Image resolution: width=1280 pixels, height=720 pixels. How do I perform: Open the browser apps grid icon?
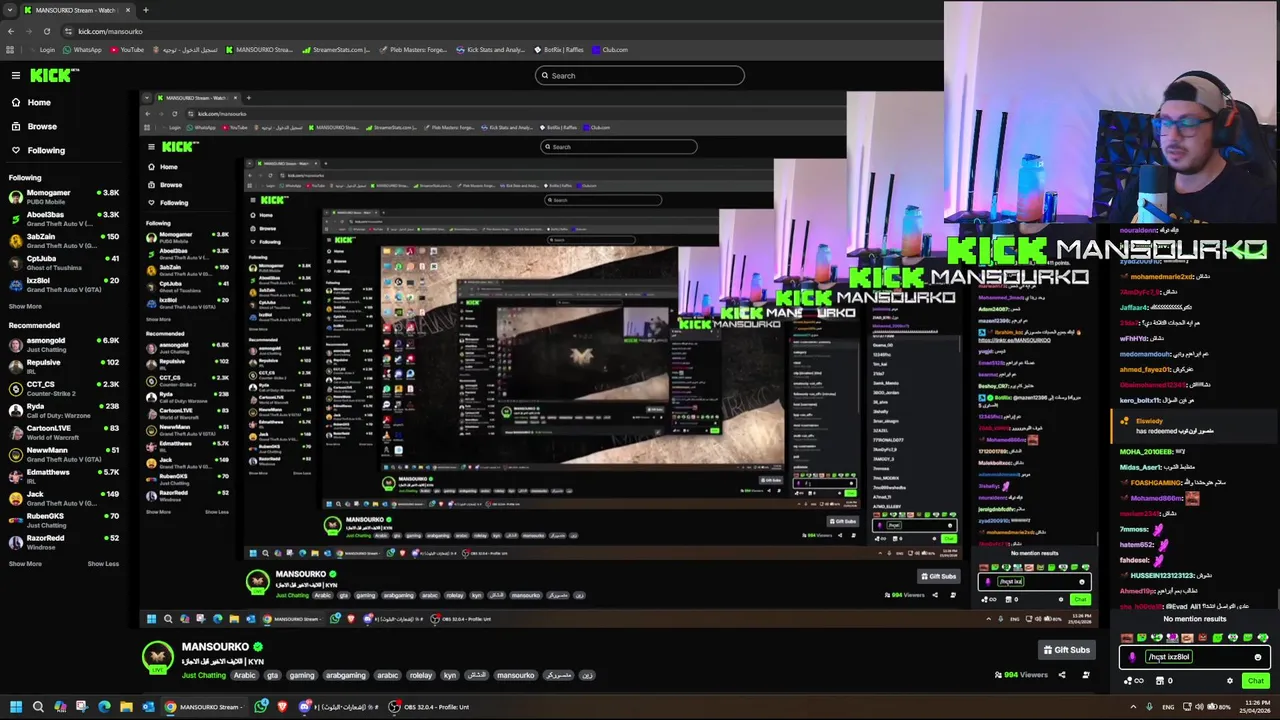coord(10,49)
